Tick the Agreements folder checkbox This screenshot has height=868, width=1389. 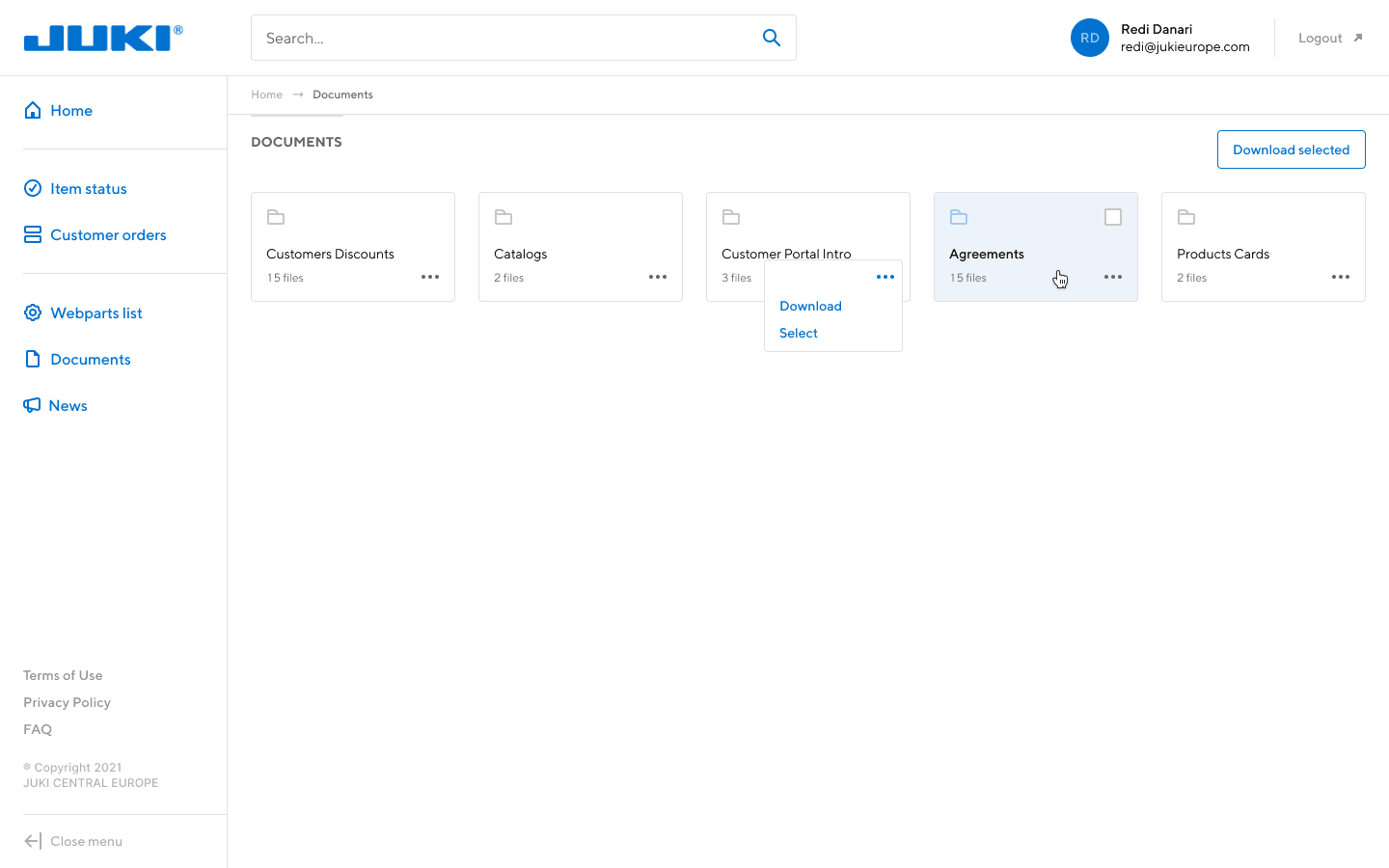1112,217
